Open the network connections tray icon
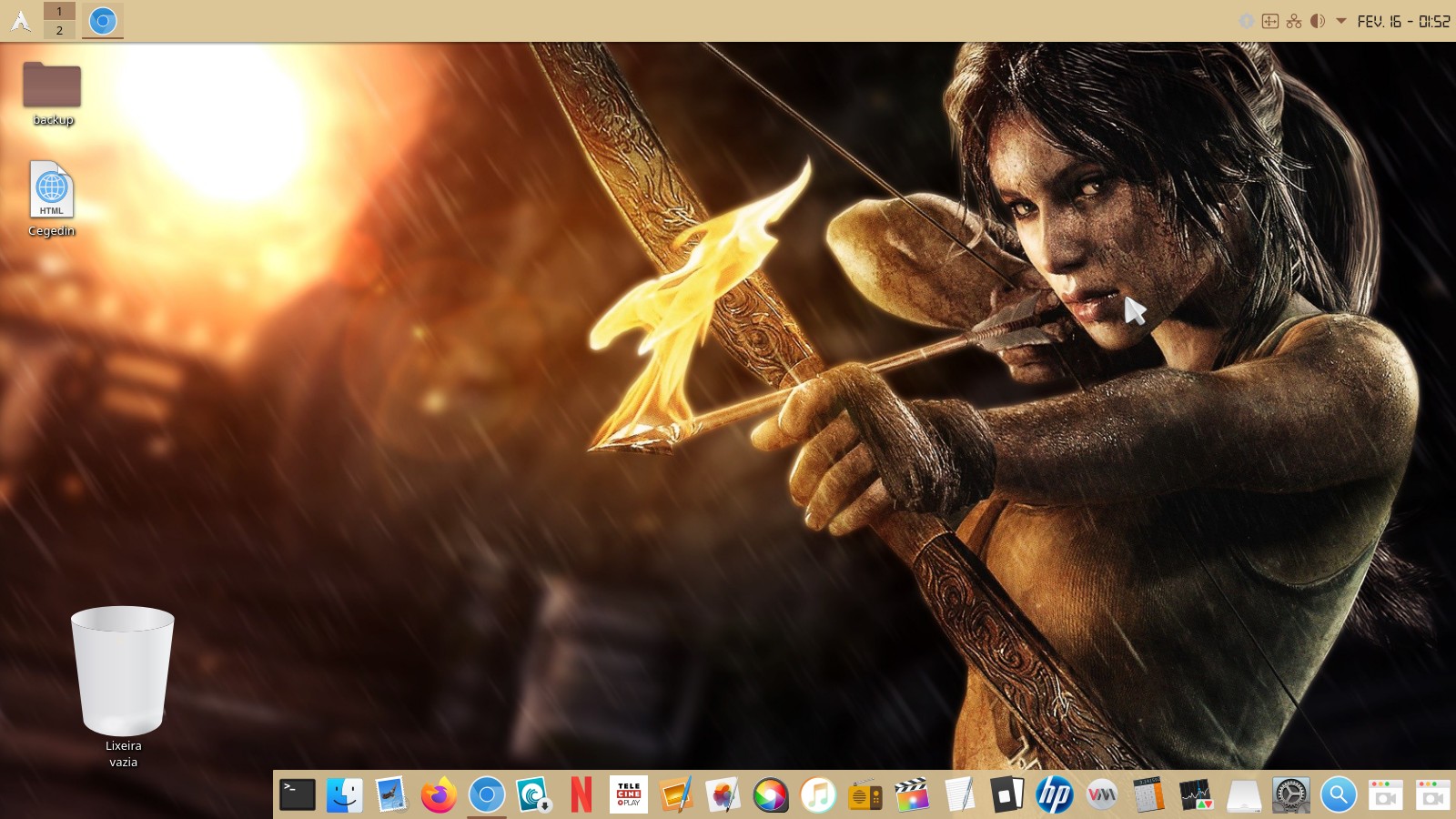Viewport: 1456px width, 819px height. 1294,21
